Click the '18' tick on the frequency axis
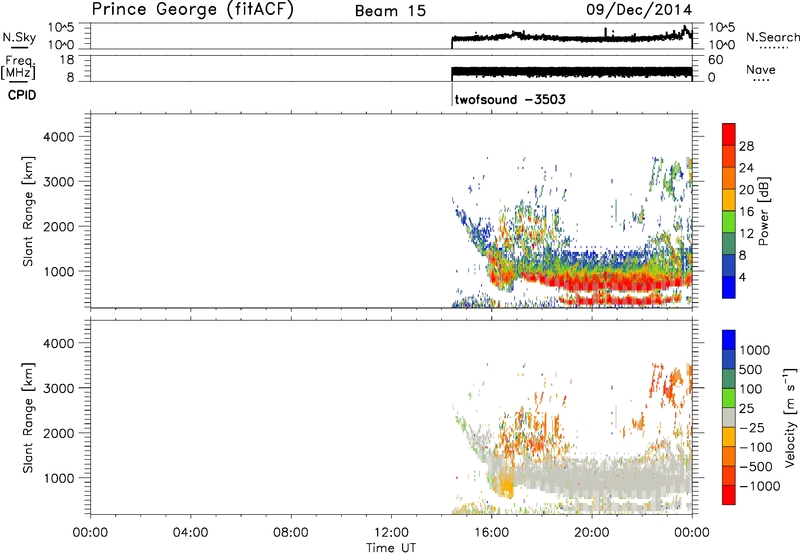800x554 pixels. point(67,60)
